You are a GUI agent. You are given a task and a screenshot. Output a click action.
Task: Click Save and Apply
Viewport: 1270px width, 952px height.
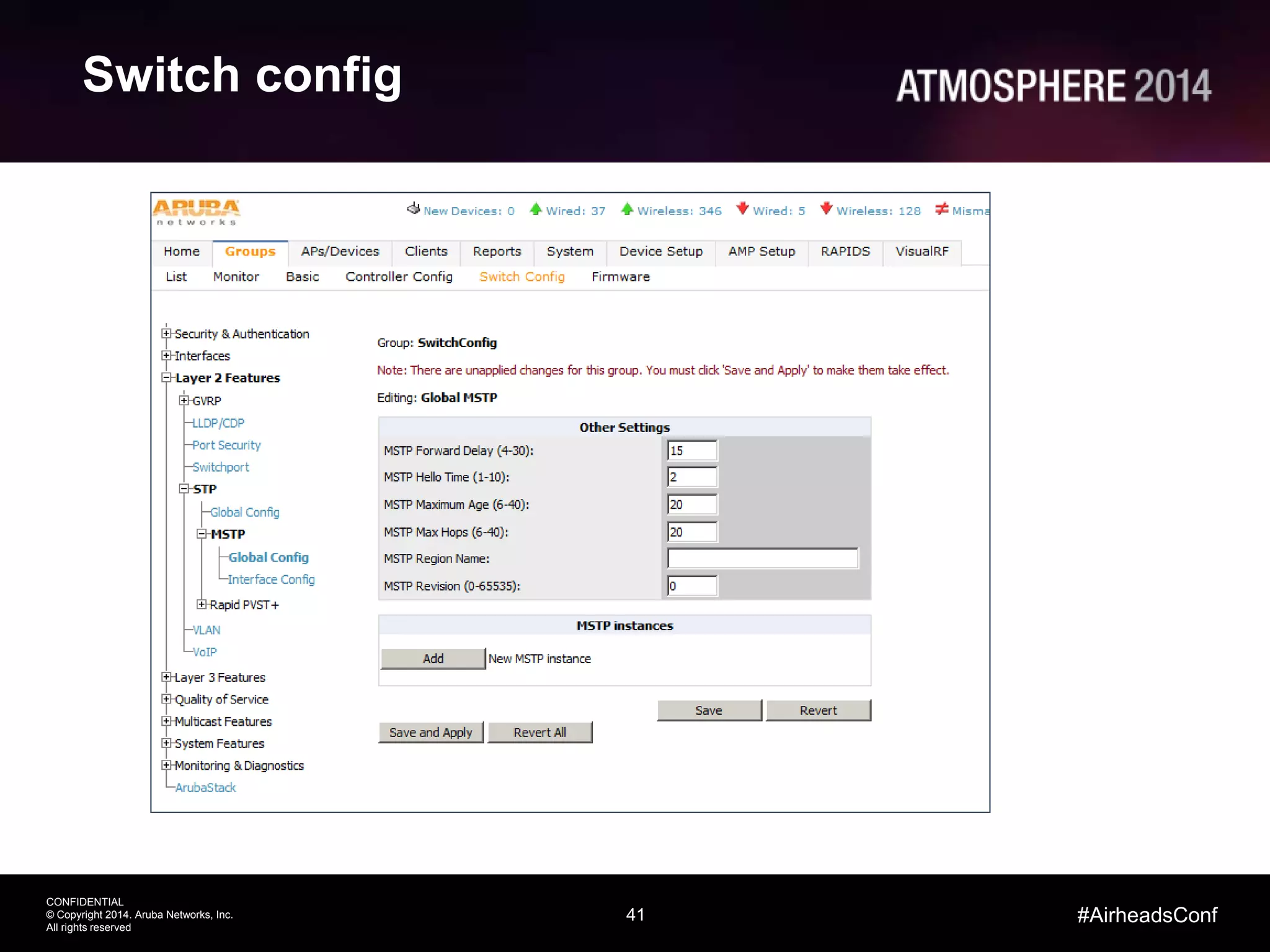(431, 733)
